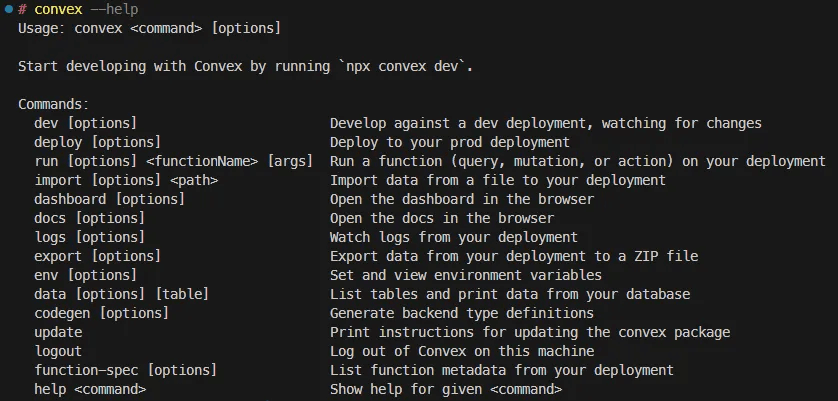
Task: Click the blue command decoration dot
Action: [x=8, y=9]
